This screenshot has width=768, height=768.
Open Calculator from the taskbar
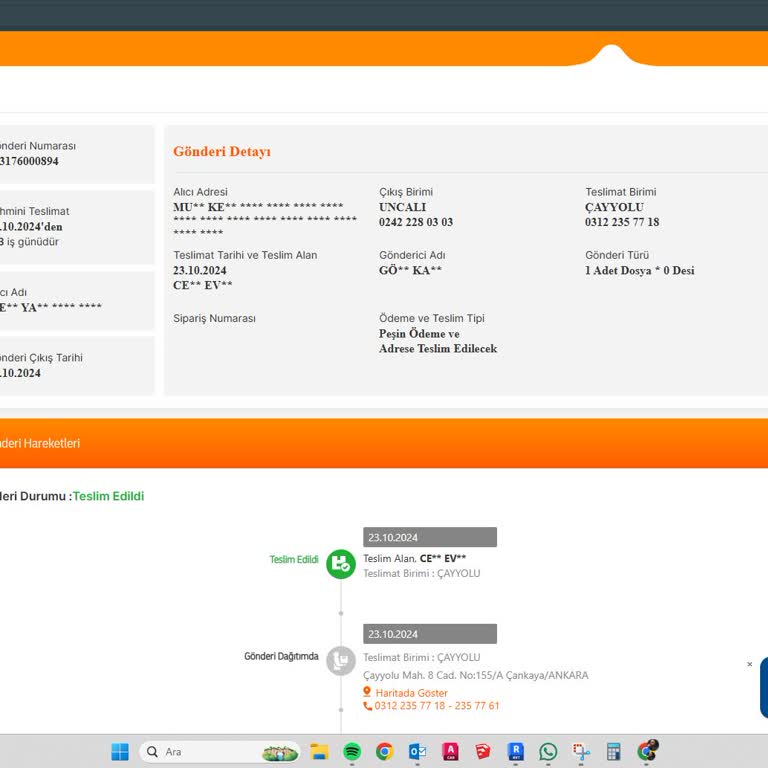(x=614, y=752)
